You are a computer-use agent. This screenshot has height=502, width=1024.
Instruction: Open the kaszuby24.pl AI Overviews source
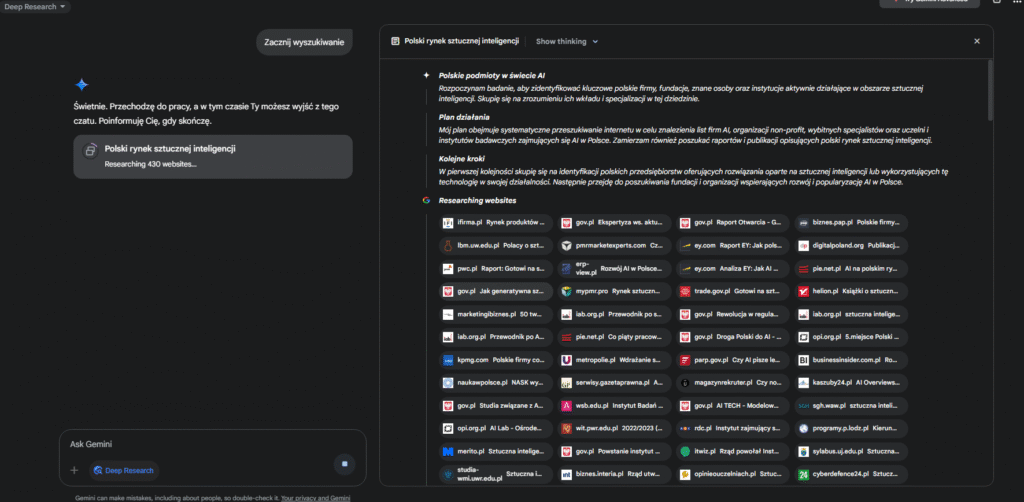point(851,383)
